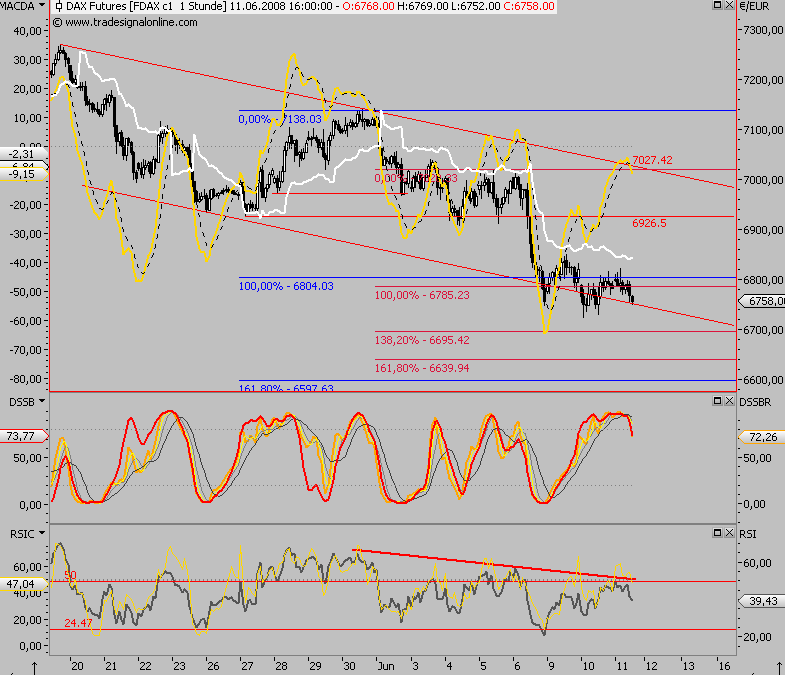Click the 73,77 DSSB value marker
The image size is (785, 675).
pyautogui.click(x=24, y=436)
